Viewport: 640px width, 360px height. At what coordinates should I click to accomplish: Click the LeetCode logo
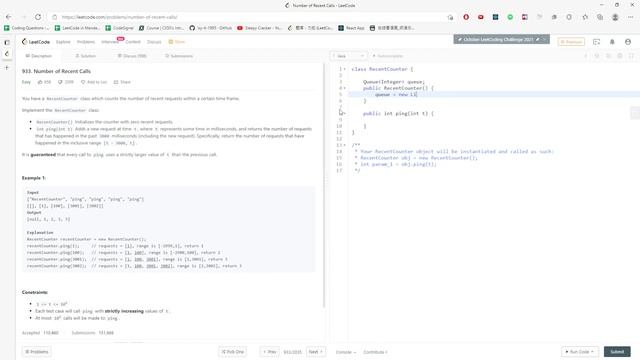click(x=36, y=42)
